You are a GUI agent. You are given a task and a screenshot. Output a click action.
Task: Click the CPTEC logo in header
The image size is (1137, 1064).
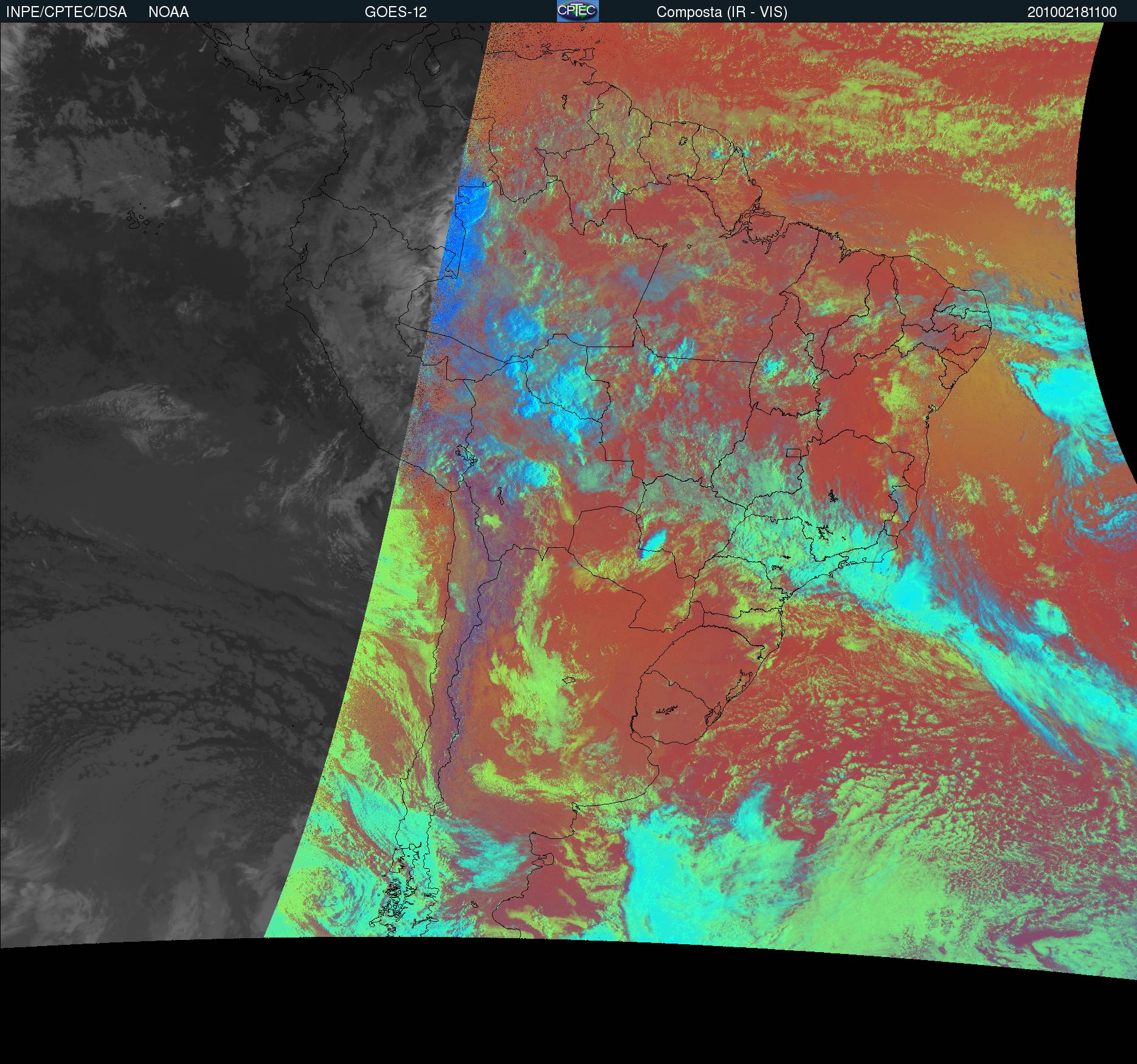click(578, 11)
